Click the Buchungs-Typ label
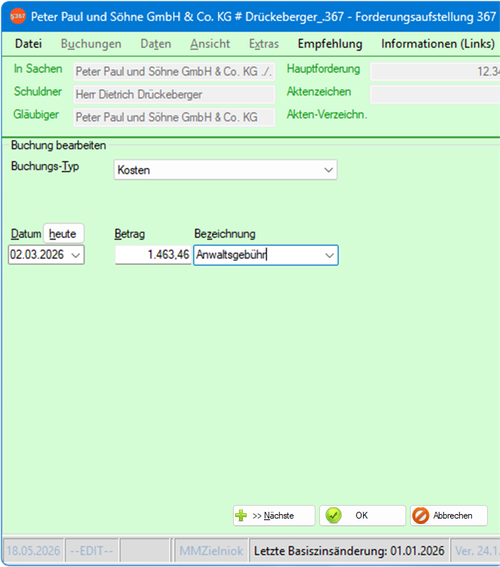The width and height of the screenshot is (500, 567). [x=45, y=166]
